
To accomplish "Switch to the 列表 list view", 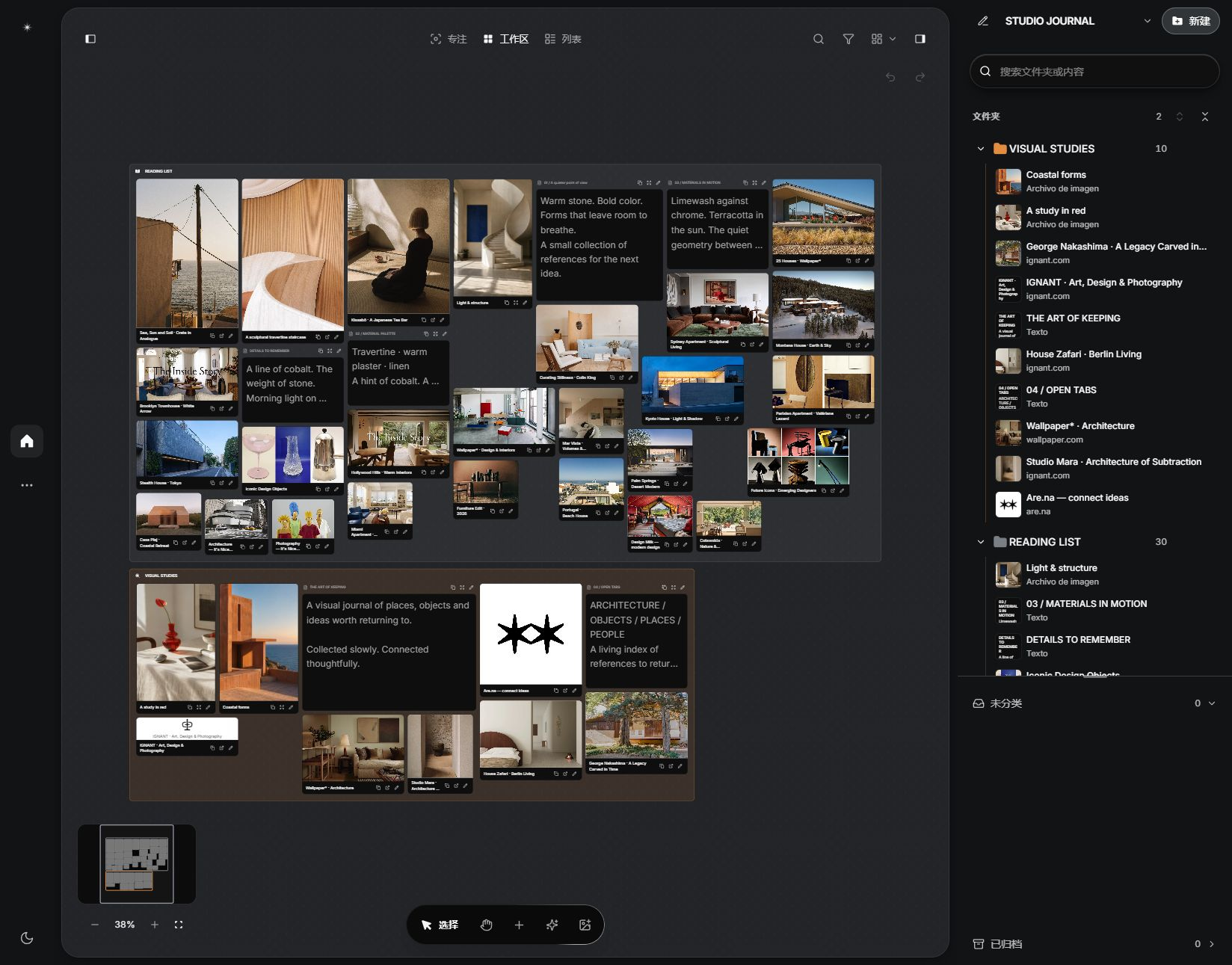I will click(563, 39).
